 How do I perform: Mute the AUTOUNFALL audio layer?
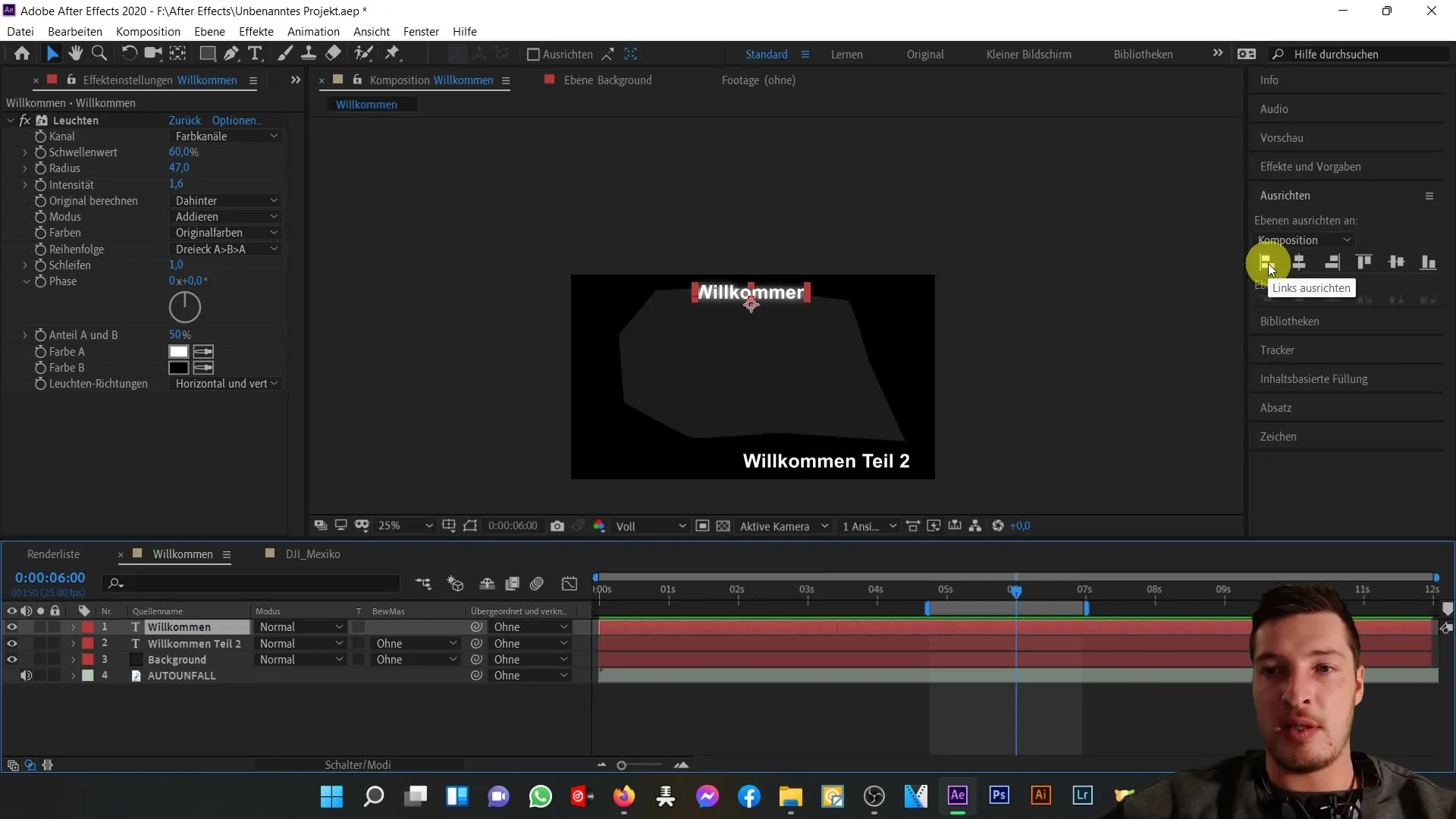[26, 676]
